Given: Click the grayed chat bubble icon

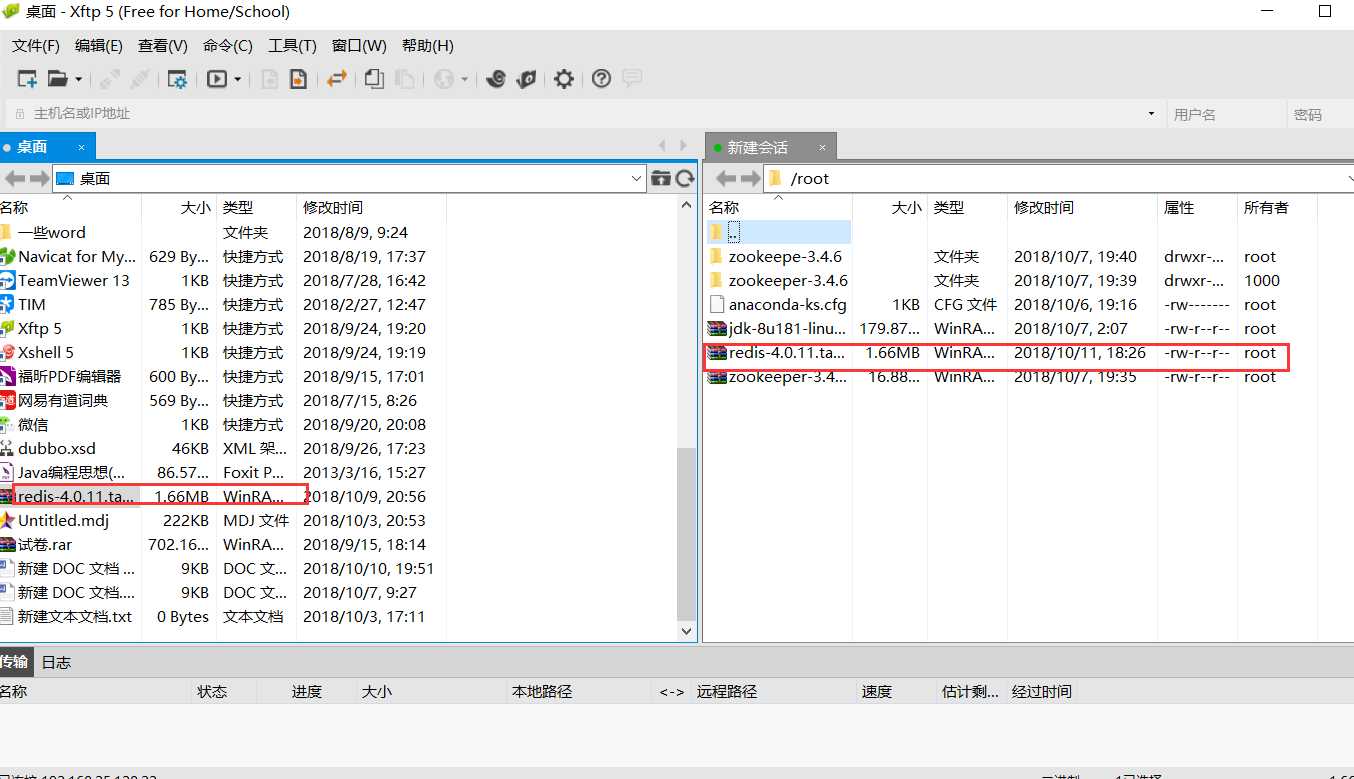Looking at the screenshot, I should [632, 79].
